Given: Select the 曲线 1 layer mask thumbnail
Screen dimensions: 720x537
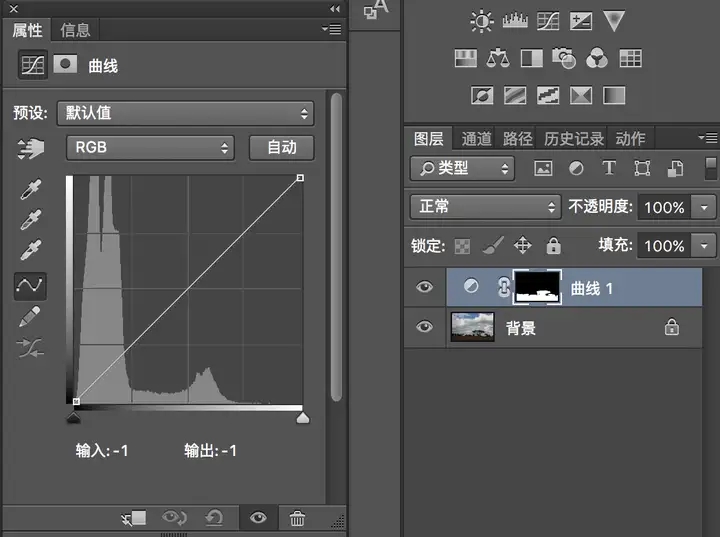Looking at the screenshot, I should click(537, 287).
